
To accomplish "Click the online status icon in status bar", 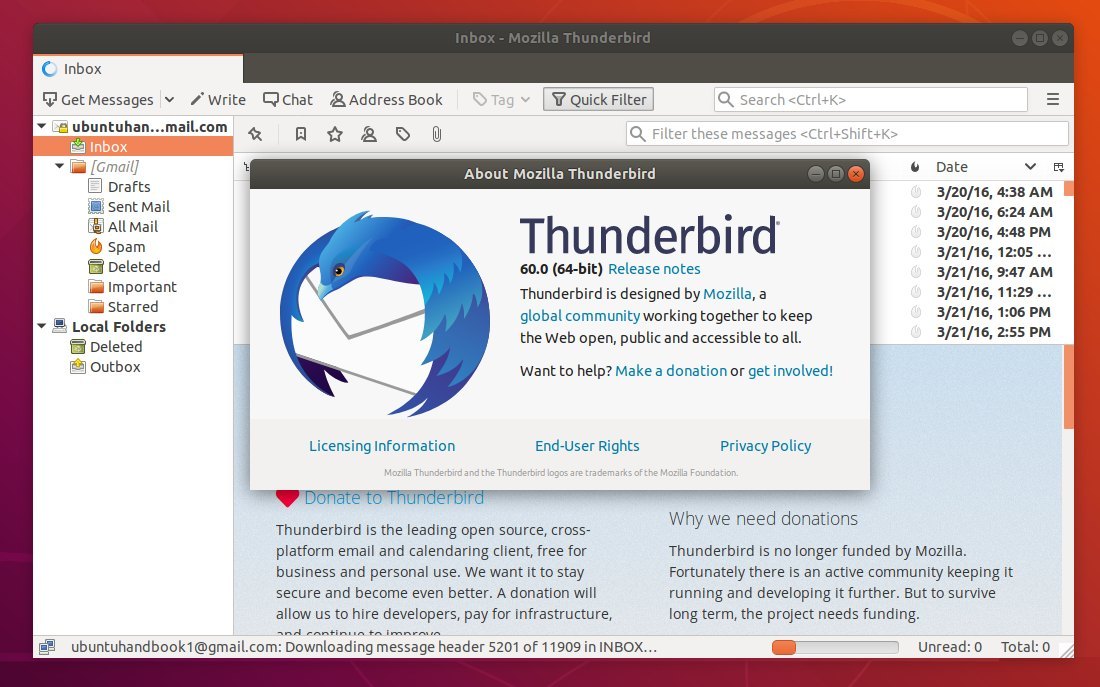I will coord(47,647).
